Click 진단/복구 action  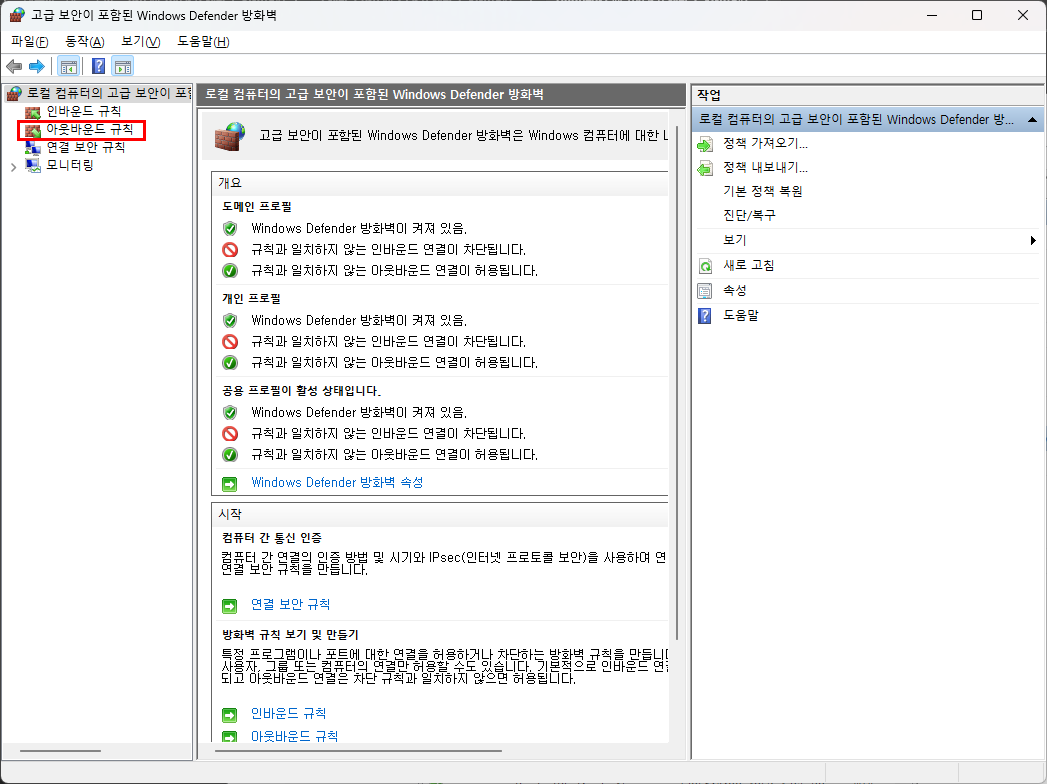coord(749,216)
